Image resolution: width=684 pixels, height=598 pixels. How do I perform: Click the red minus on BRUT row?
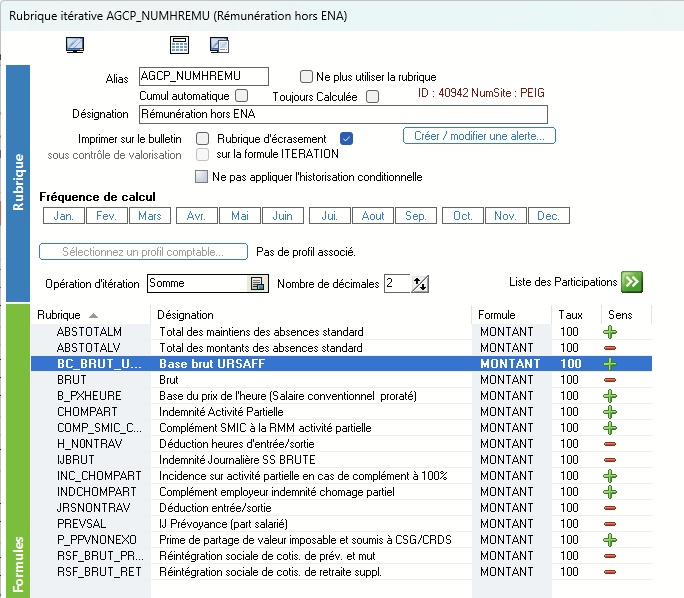click(609, 380)
